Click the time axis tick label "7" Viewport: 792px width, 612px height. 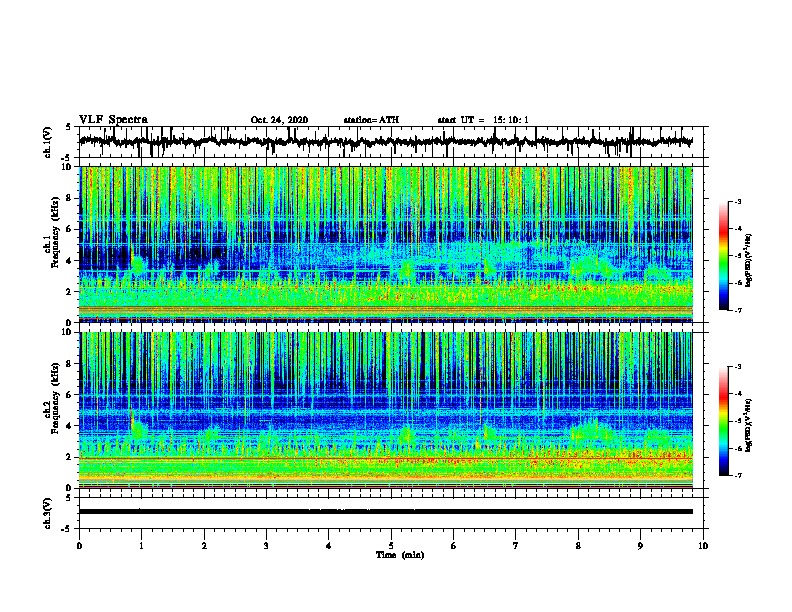point(516,546)
